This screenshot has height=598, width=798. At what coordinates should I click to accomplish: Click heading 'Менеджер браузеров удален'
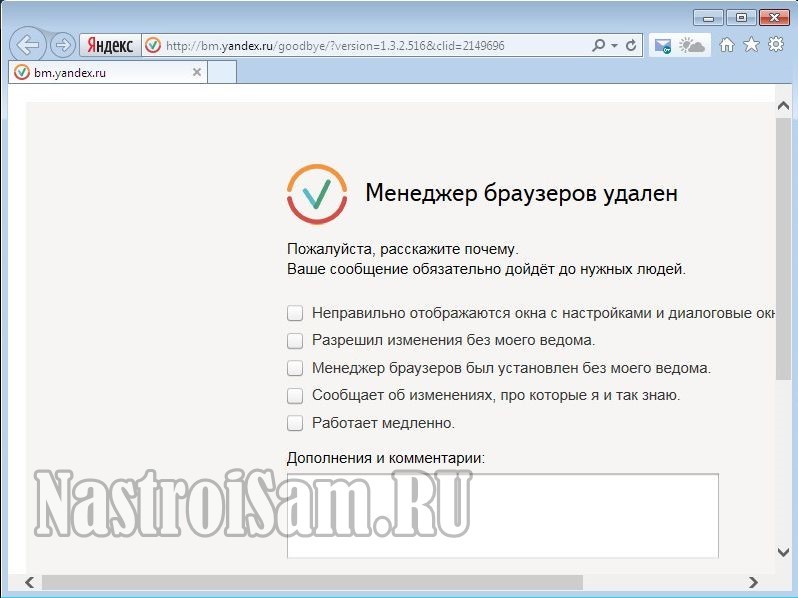tap(522, 193)
